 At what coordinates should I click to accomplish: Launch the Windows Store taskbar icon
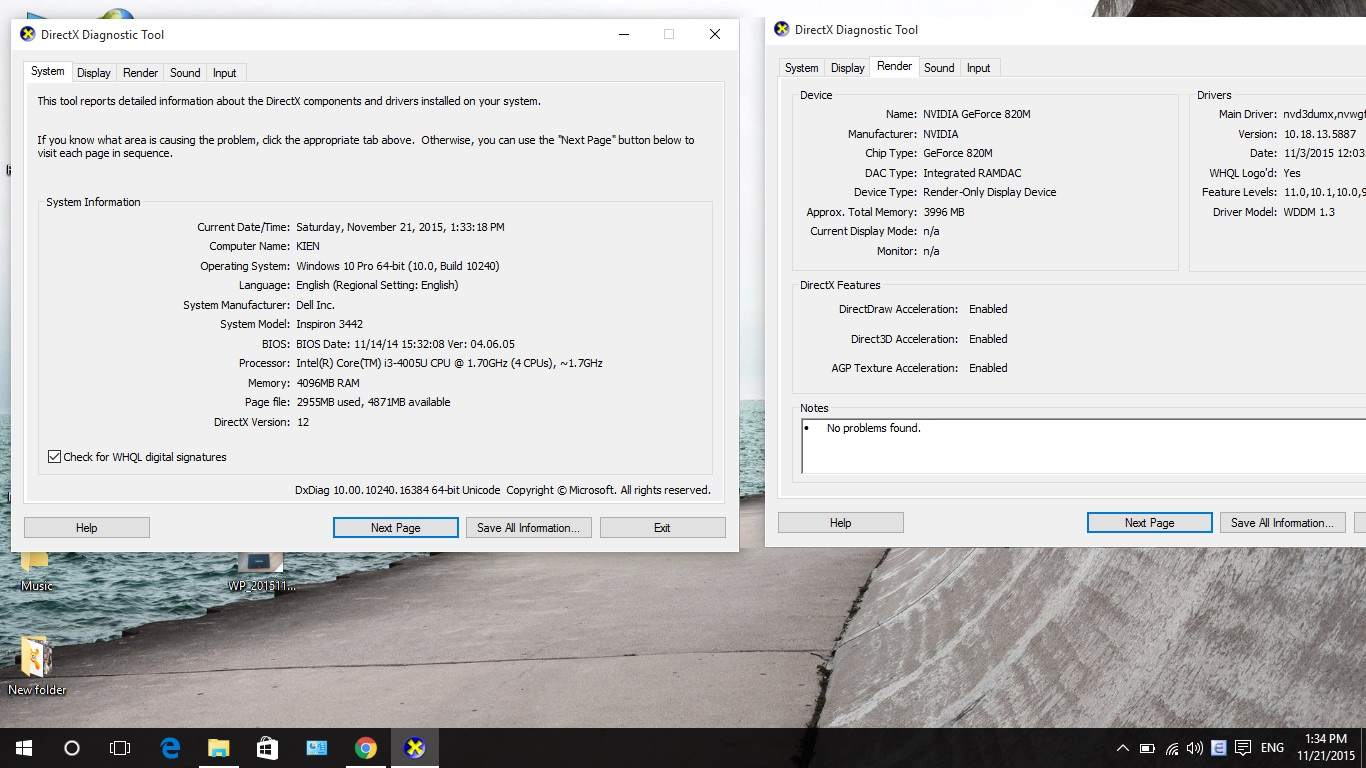tap(267, 747)
